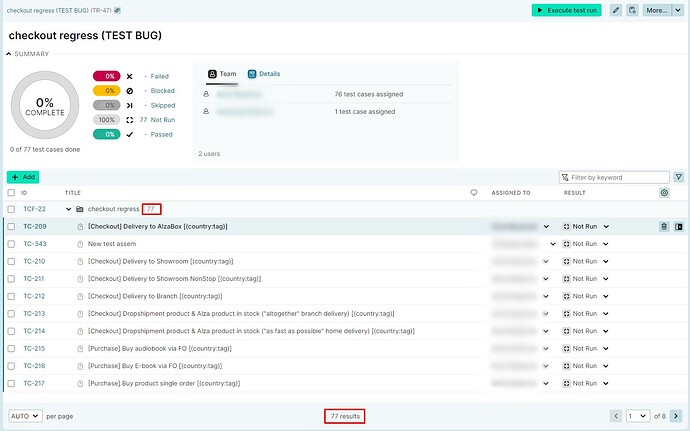
Task: Switch to the Team tab
Action: (x=222, y=74)
